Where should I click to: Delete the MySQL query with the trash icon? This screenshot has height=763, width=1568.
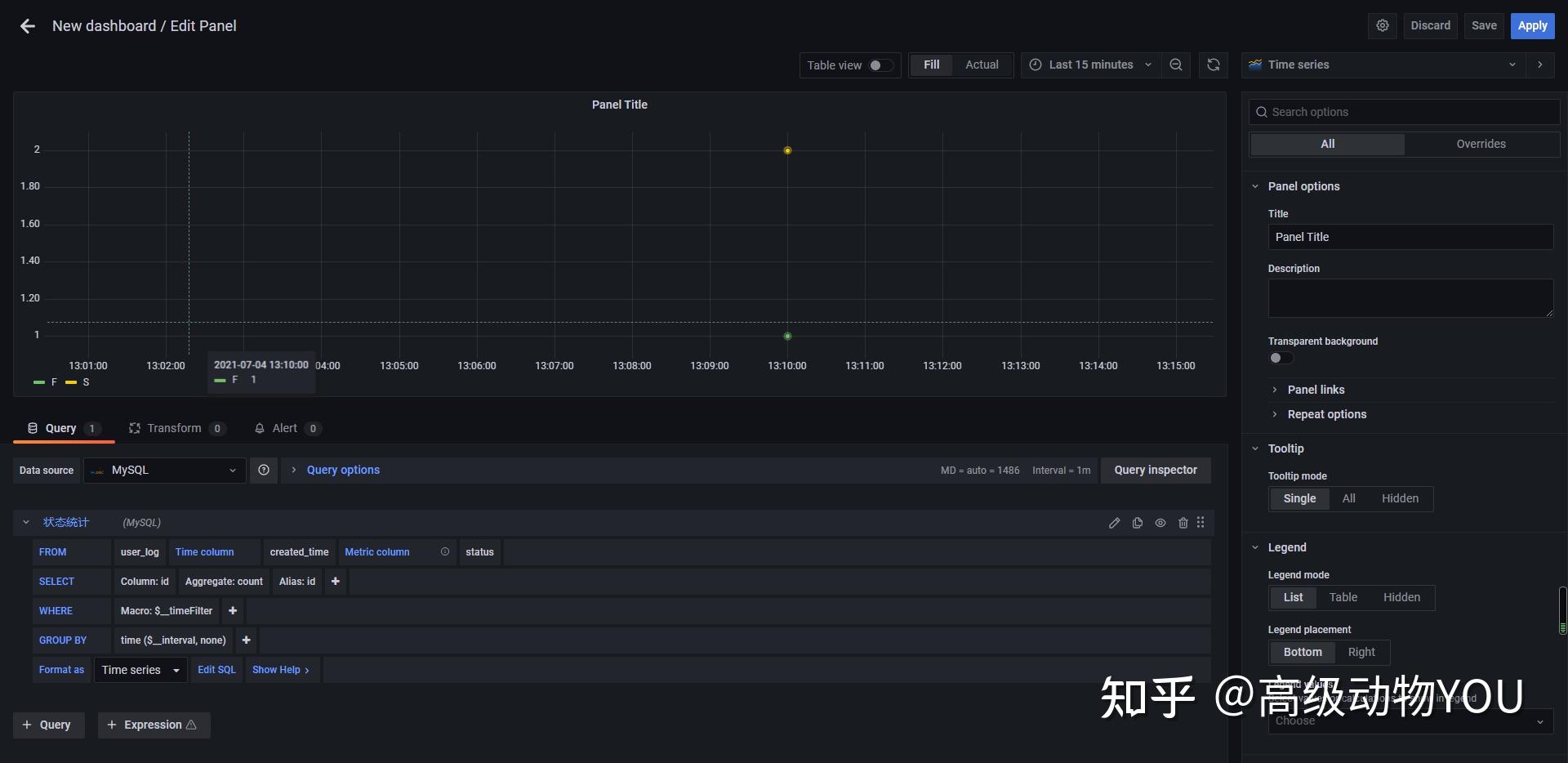(x=1183, y=523)
